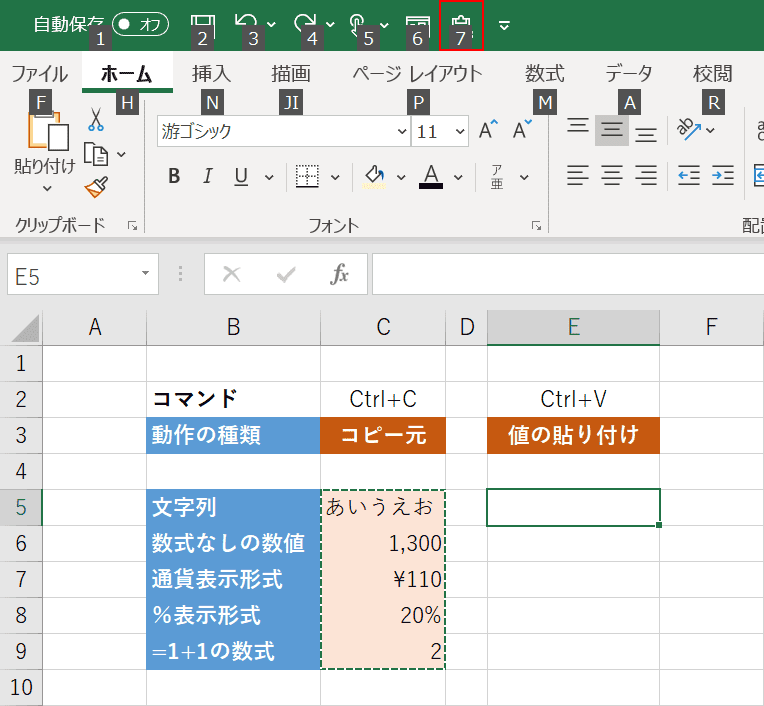Increase font size with larger A icon

pyautogui.click(x=488, y=130)
